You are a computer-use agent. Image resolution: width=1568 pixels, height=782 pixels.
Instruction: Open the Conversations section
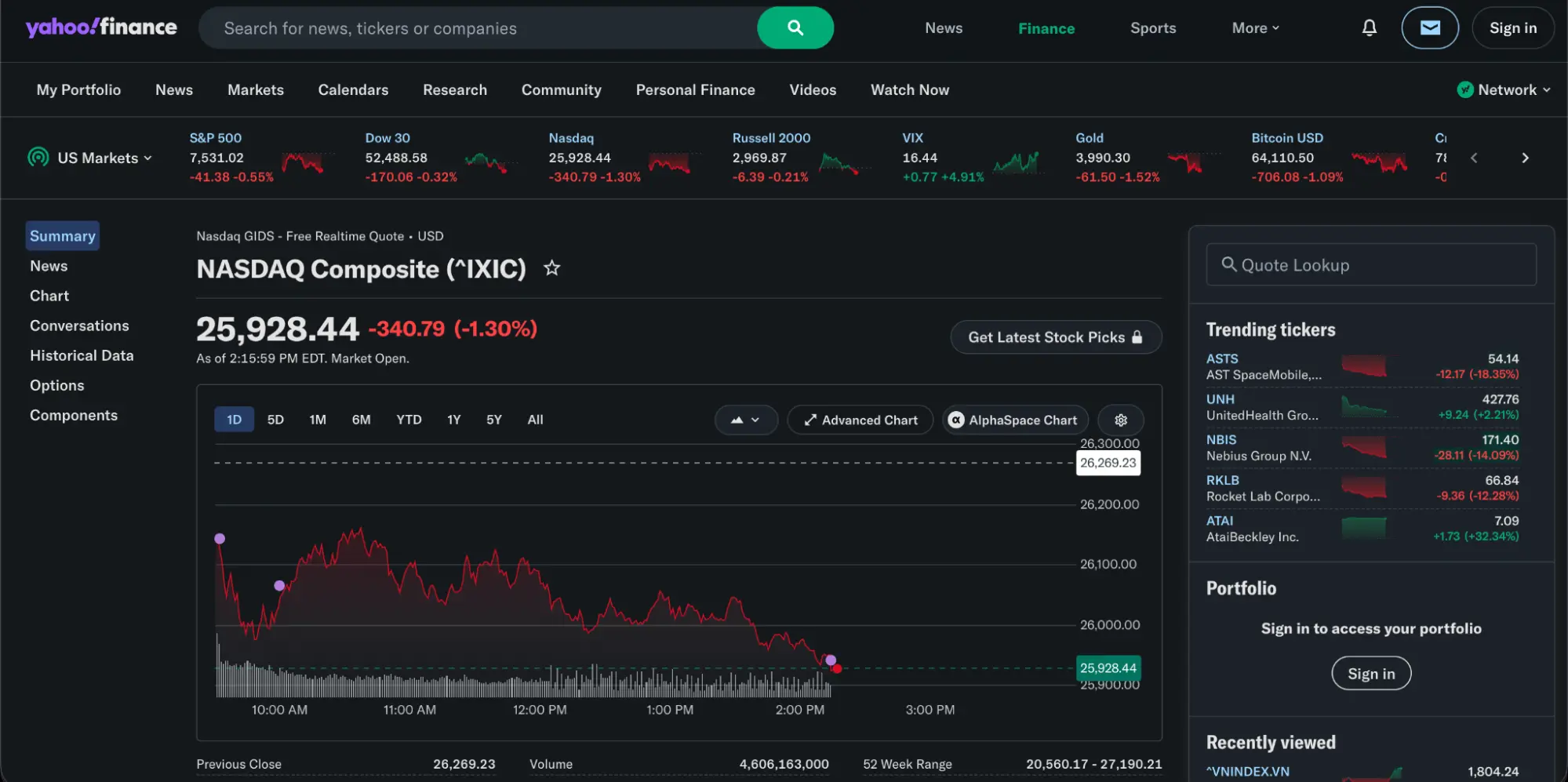click(x=79, y=326)
